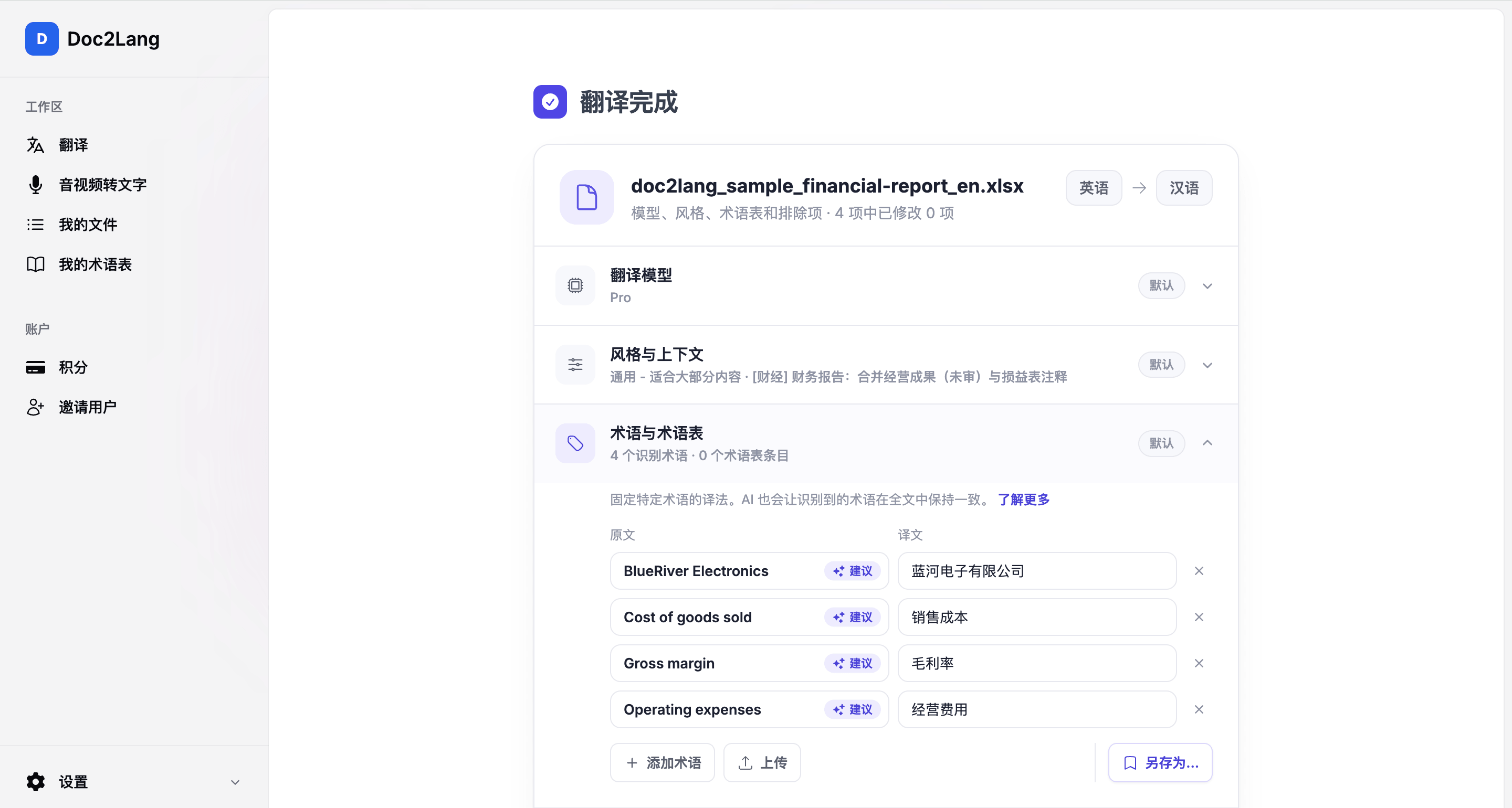Click 默认 badge in 风格与上下文 row
1512x808 pixels.
point(1161,365)
